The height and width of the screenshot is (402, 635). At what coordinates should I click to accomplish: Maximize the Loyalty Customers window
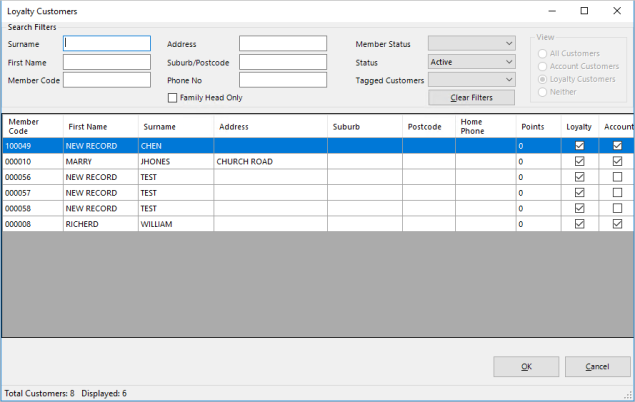coord(584,10)
